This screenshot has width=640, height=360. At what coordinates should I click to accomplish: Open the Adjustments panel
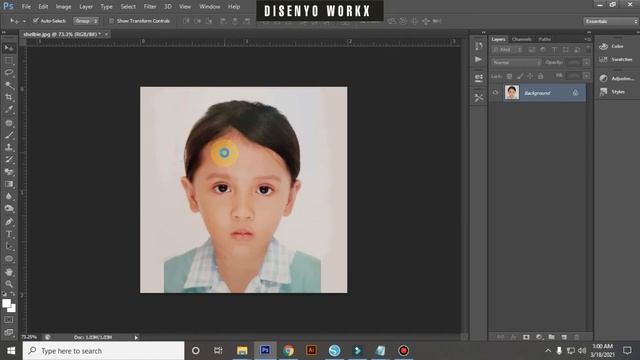point(616,78)
